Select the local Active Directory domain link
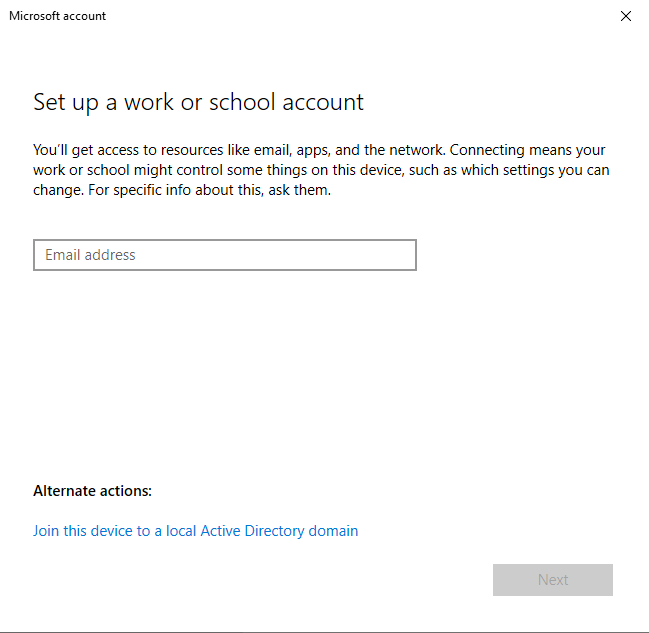Viewport: 649px width, 633px height. (195, 531)
